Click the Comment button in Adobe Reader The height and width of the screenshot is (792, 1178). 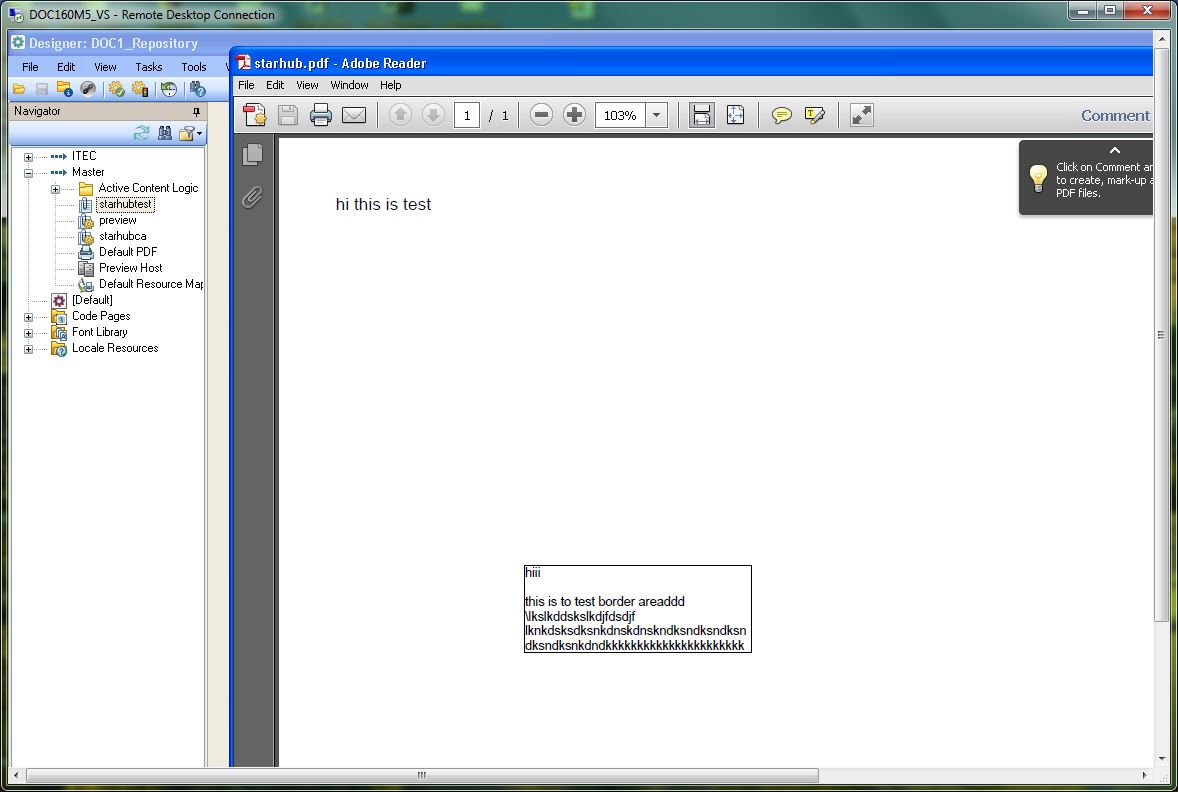click(1114, 115)
